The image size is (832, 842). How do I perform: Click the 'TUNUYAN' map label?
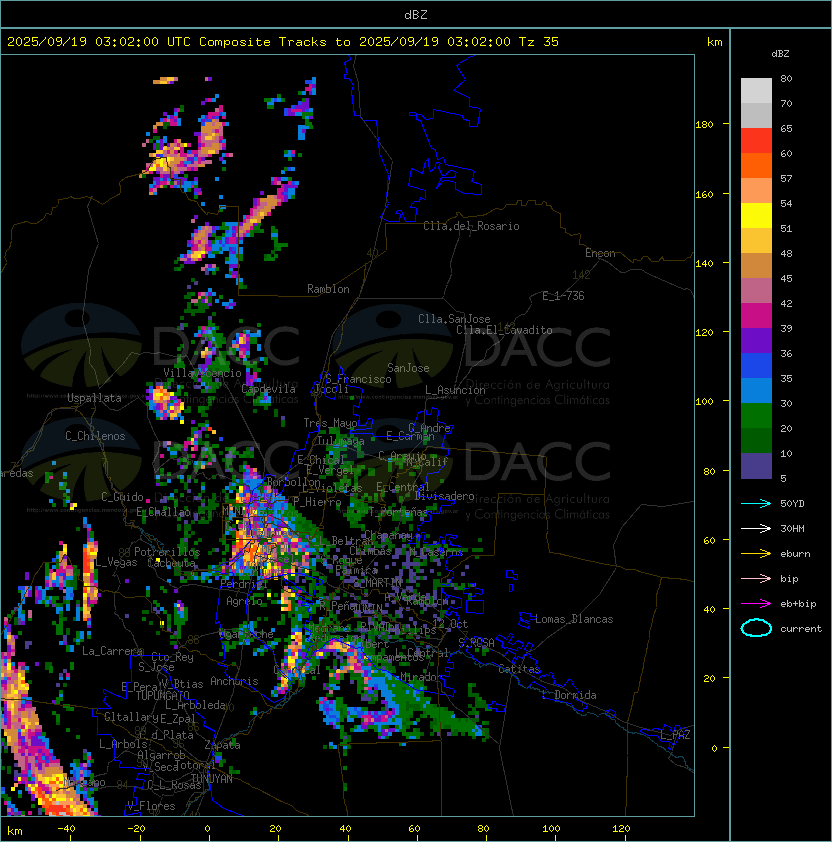click(x=212, y=779)
